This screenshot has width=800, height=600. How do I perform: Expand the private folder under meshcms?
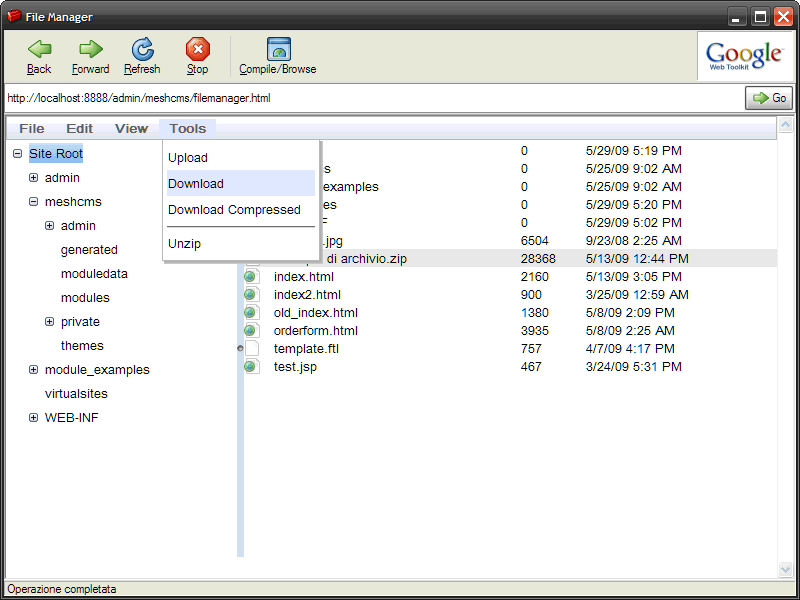coord(49,322)
